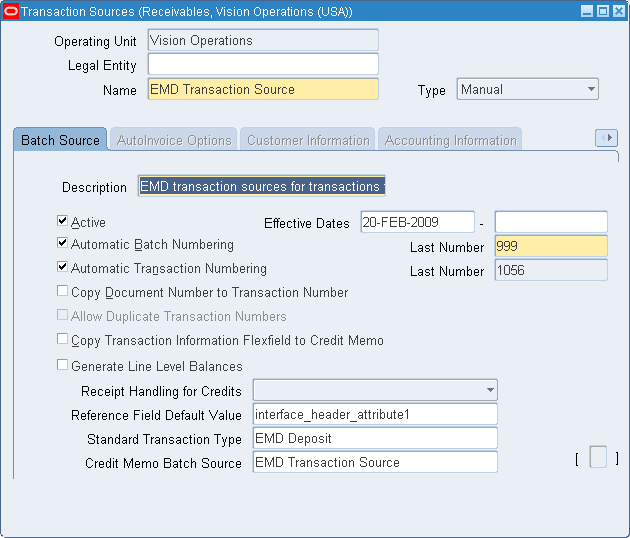Click Reference Field Default Value input
The width and height of the screenshot is (630, 538).
(375, 414)
